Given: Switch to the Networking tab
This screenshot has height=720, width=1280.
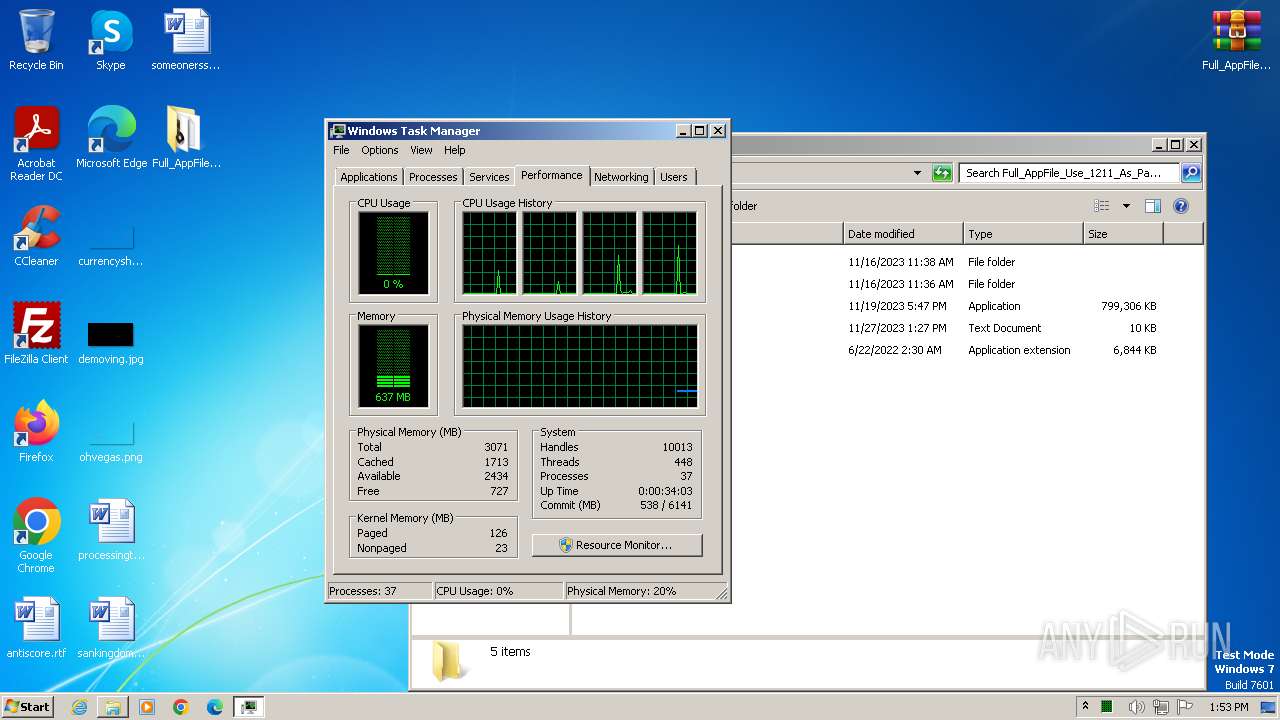Looking at the screenshot, I should coord(621,177).
